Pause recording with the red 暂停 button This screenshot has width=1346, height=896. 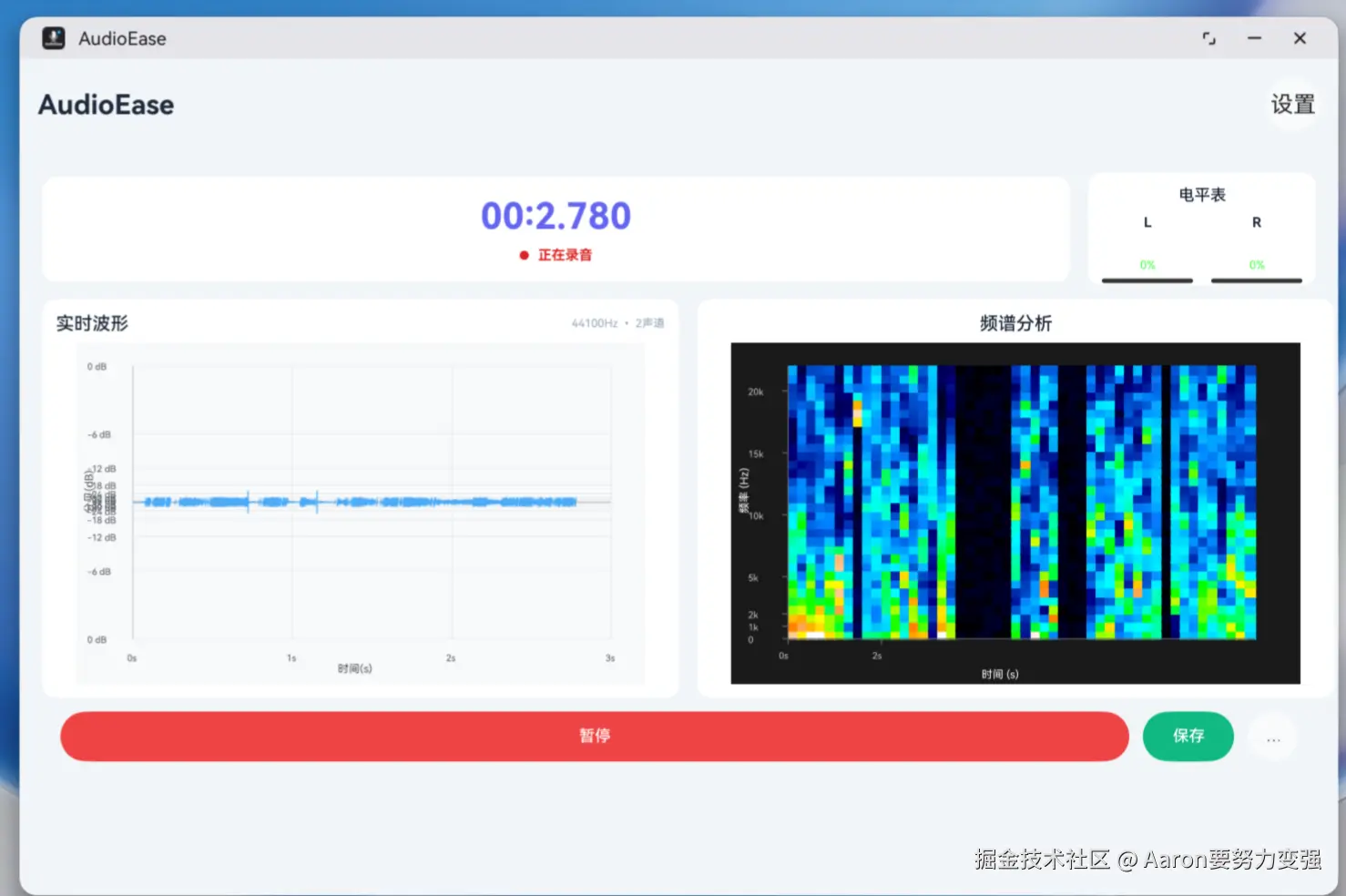[595, 736]
